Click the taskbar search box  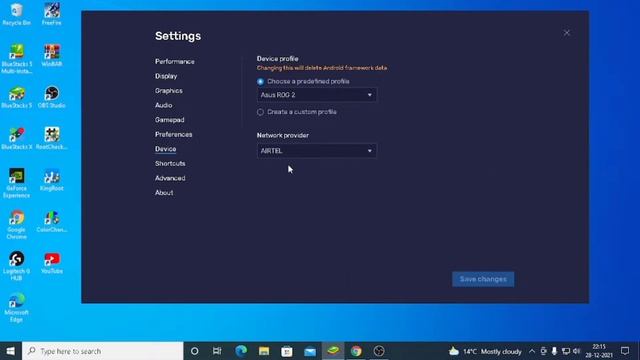click(x=103, y=351)
